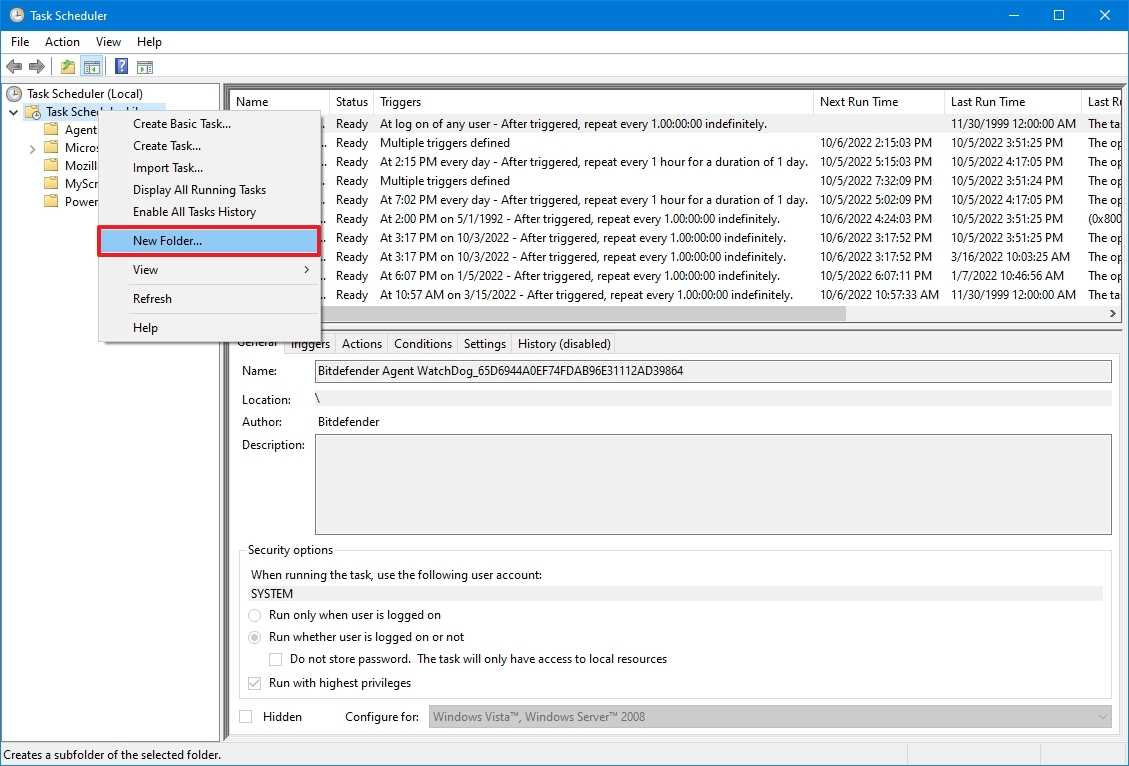Switch to the Conditions tab

[422, 344]
